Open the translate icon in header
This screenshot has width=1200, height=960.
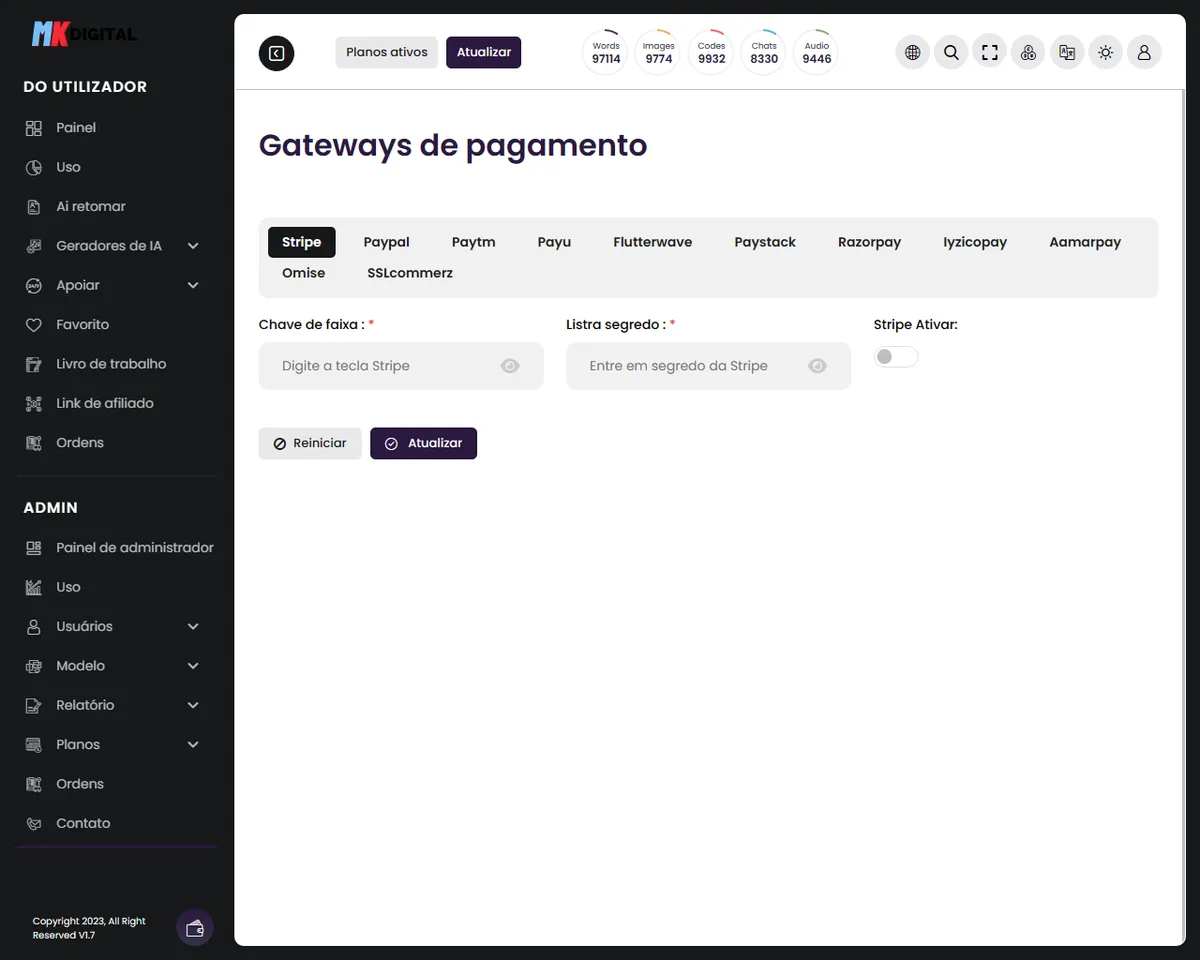click(x=1067, y=53)
